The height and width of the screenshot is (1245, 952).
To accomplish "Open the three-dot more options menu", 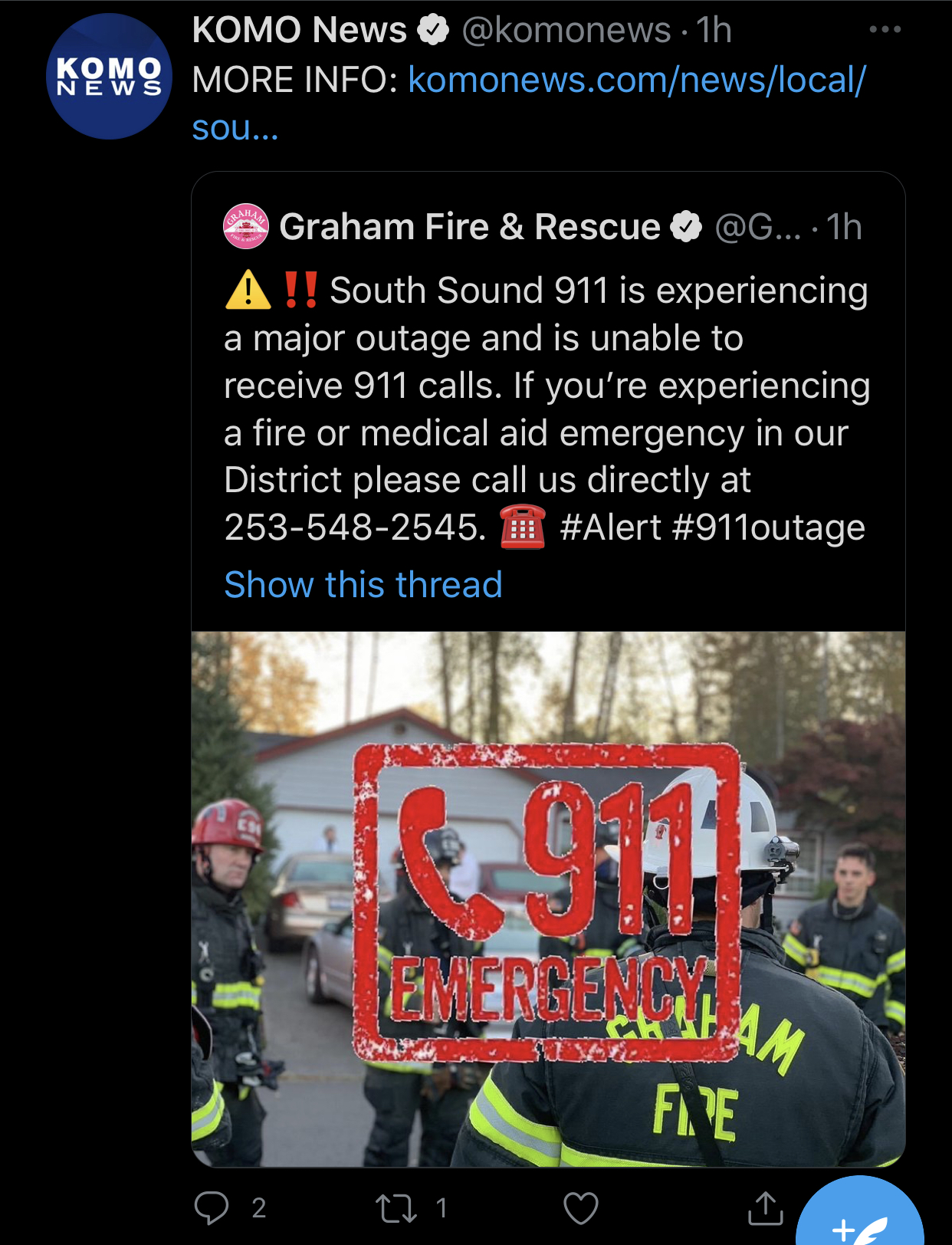I will click(x=885, y=30).
